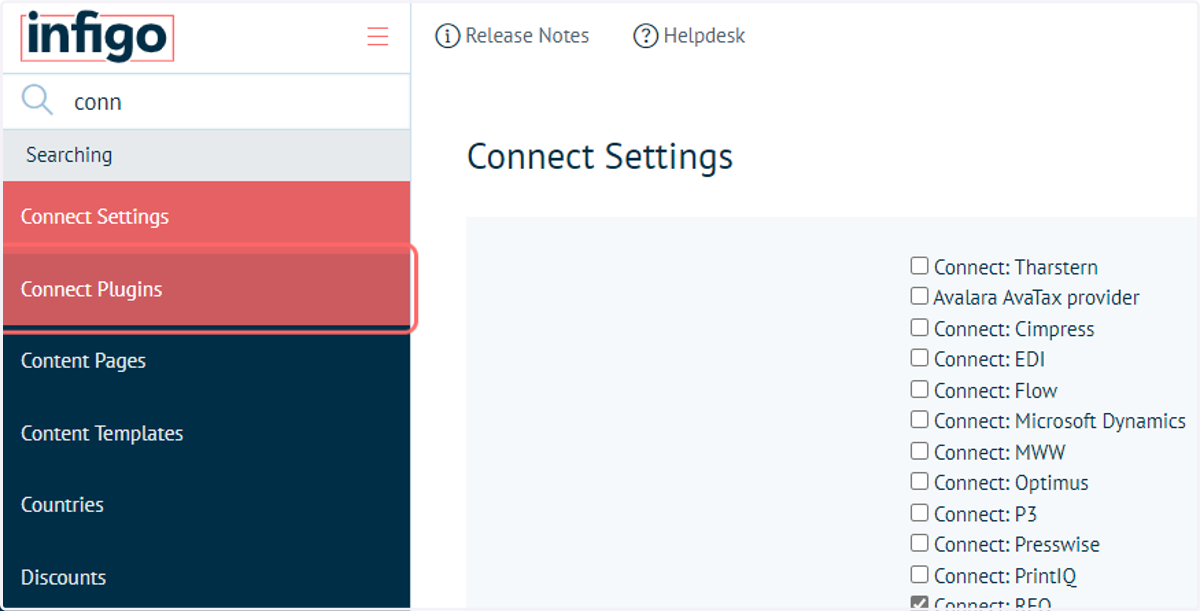Enable the Avalara AvaTax provider checkbox

coord(919,297)
